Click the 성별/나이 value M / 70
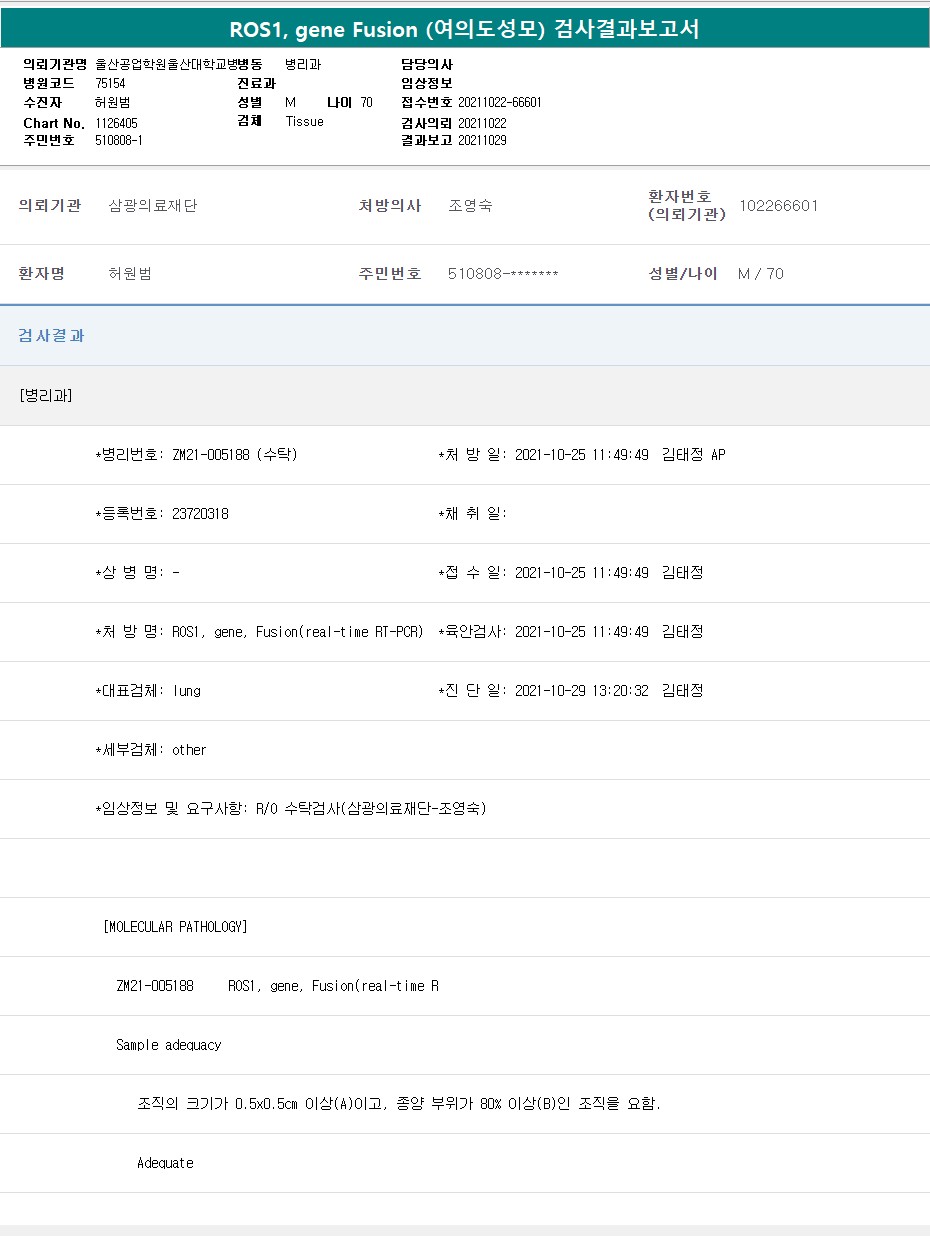This screenshot has width=930, height=1236. tap(760, 274)
